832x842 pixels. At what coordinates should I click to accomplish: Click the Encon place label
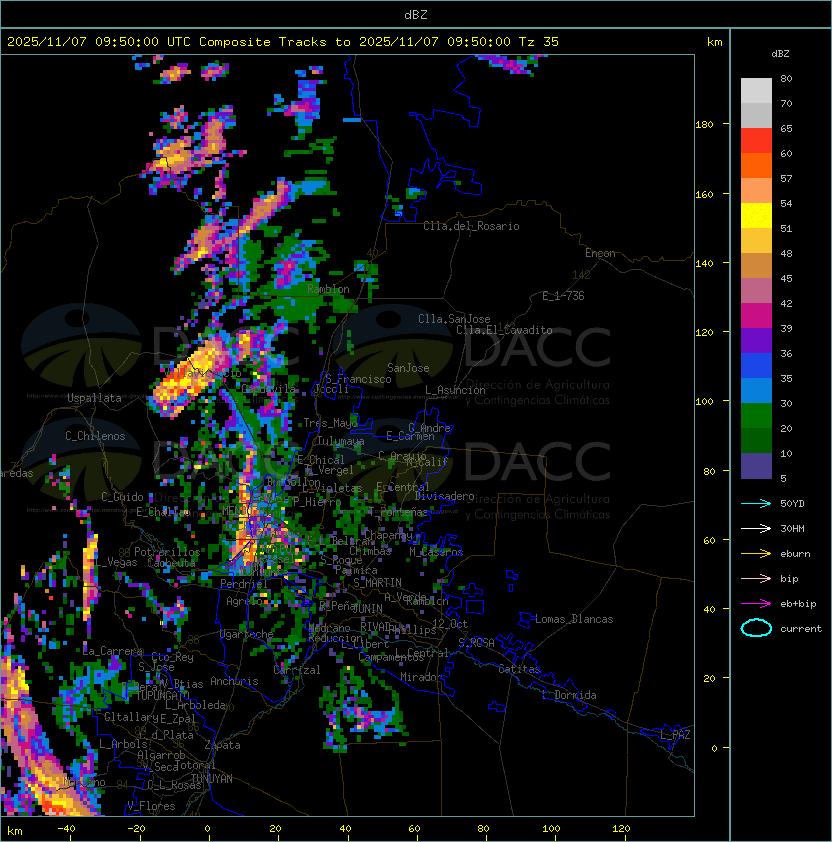coord(600,253)
